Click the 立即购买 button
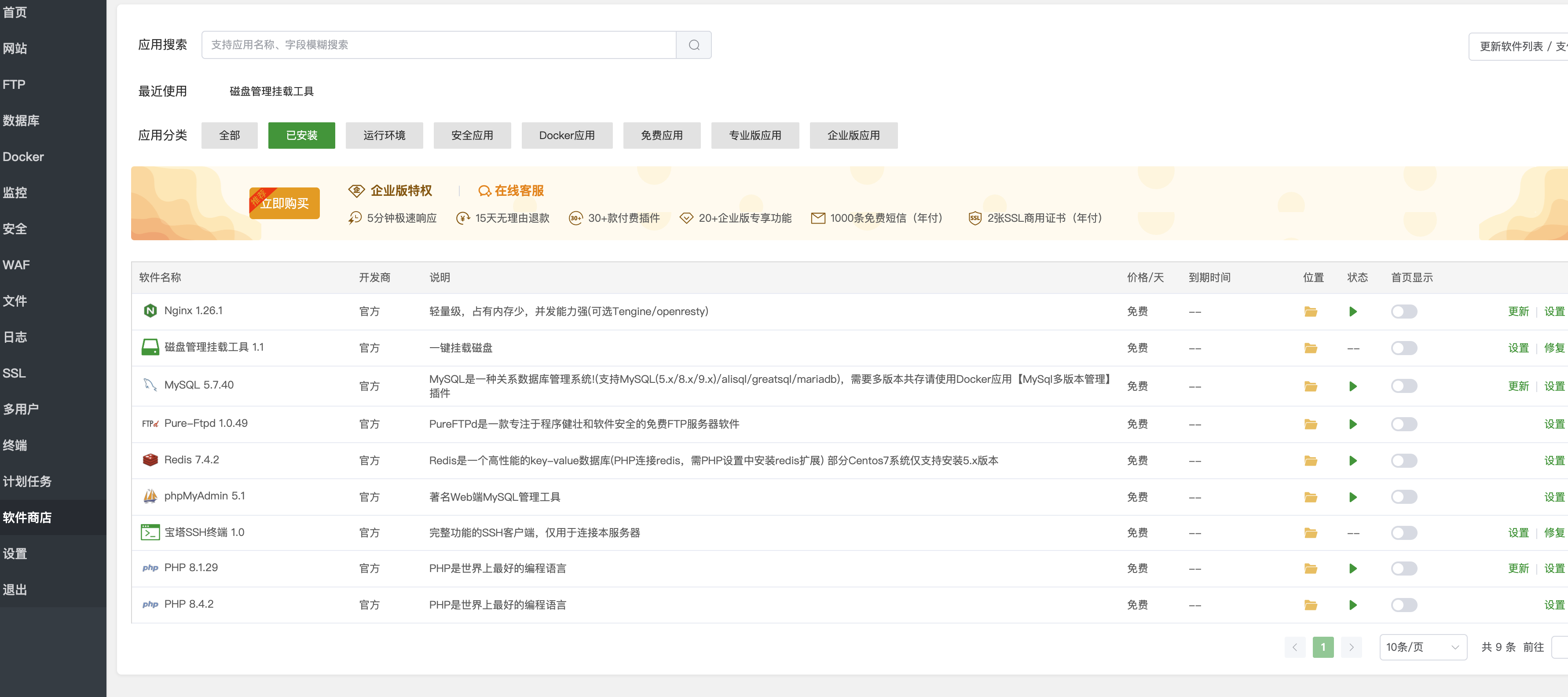 point(284,203)
